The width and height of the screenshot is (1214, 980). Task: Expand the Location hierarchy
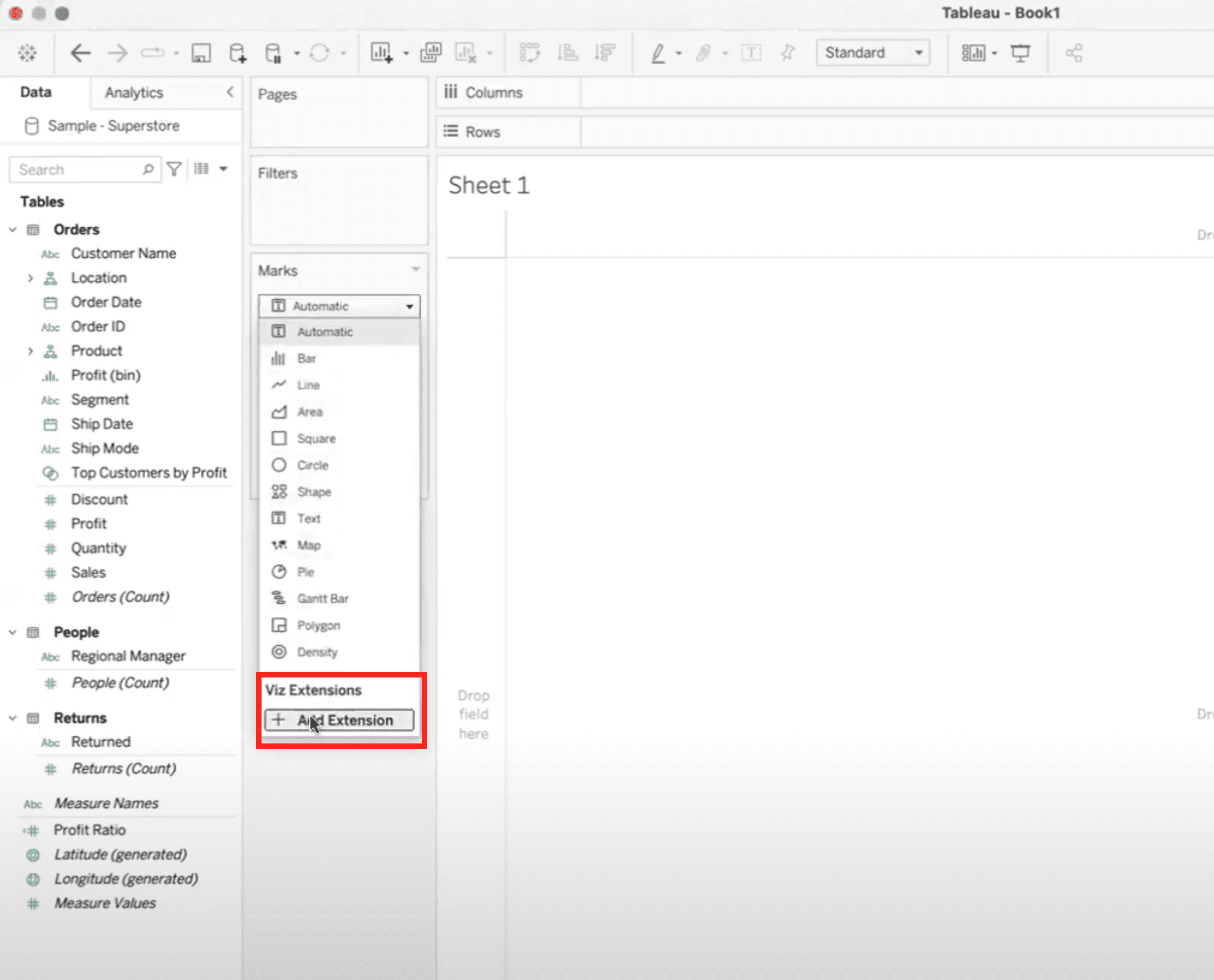30,279
